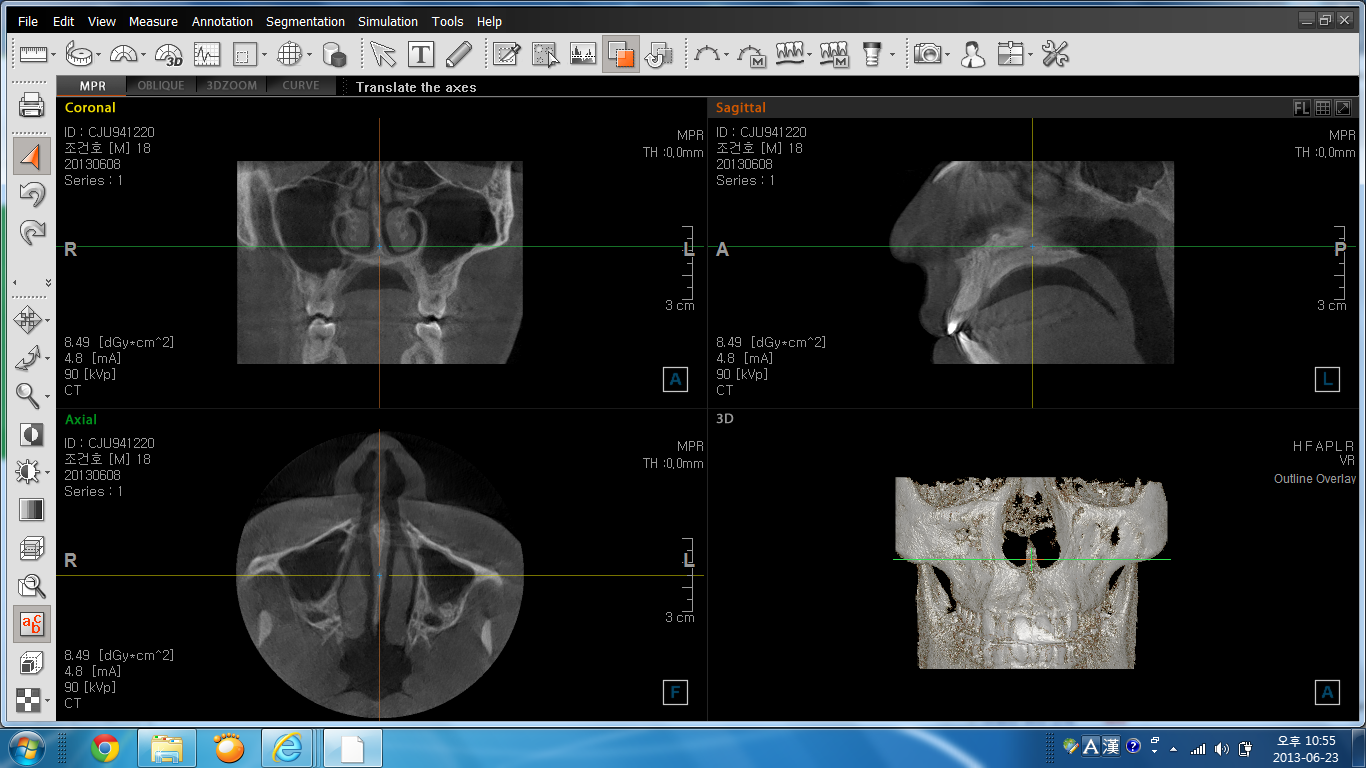Click the 3D box view icon

32,662
